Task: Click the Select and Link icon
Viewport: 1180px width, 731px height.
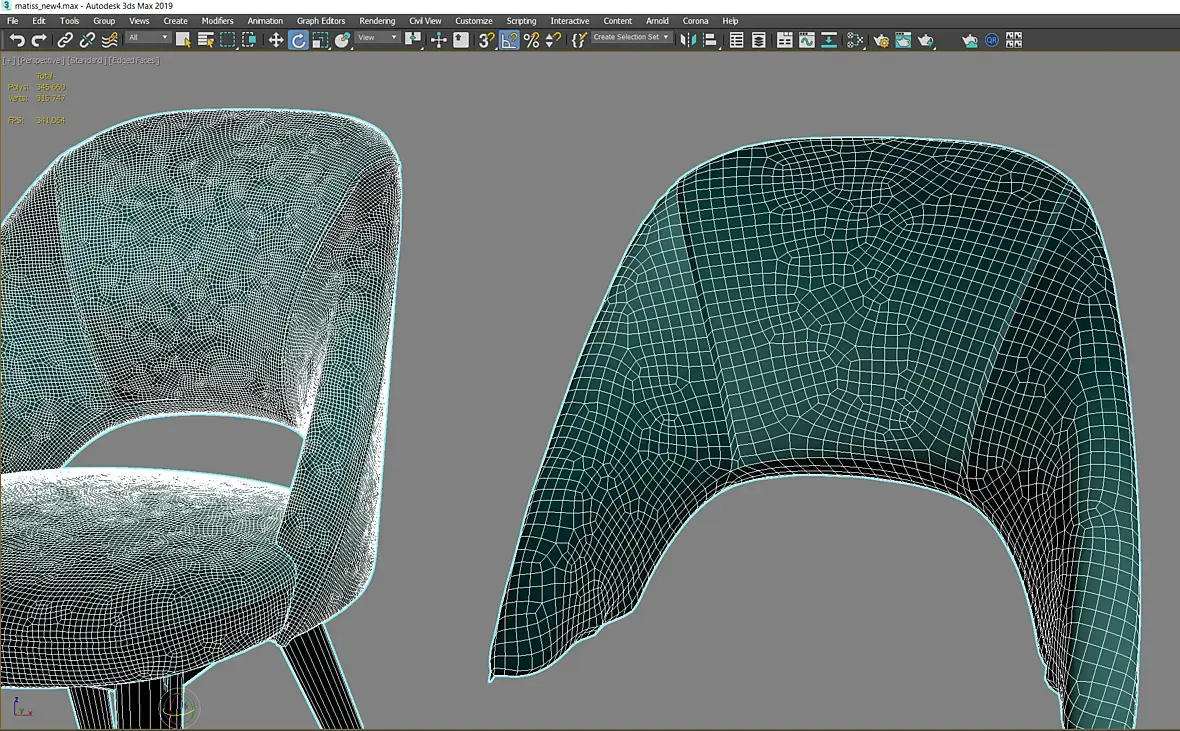Action: [65, 40]
